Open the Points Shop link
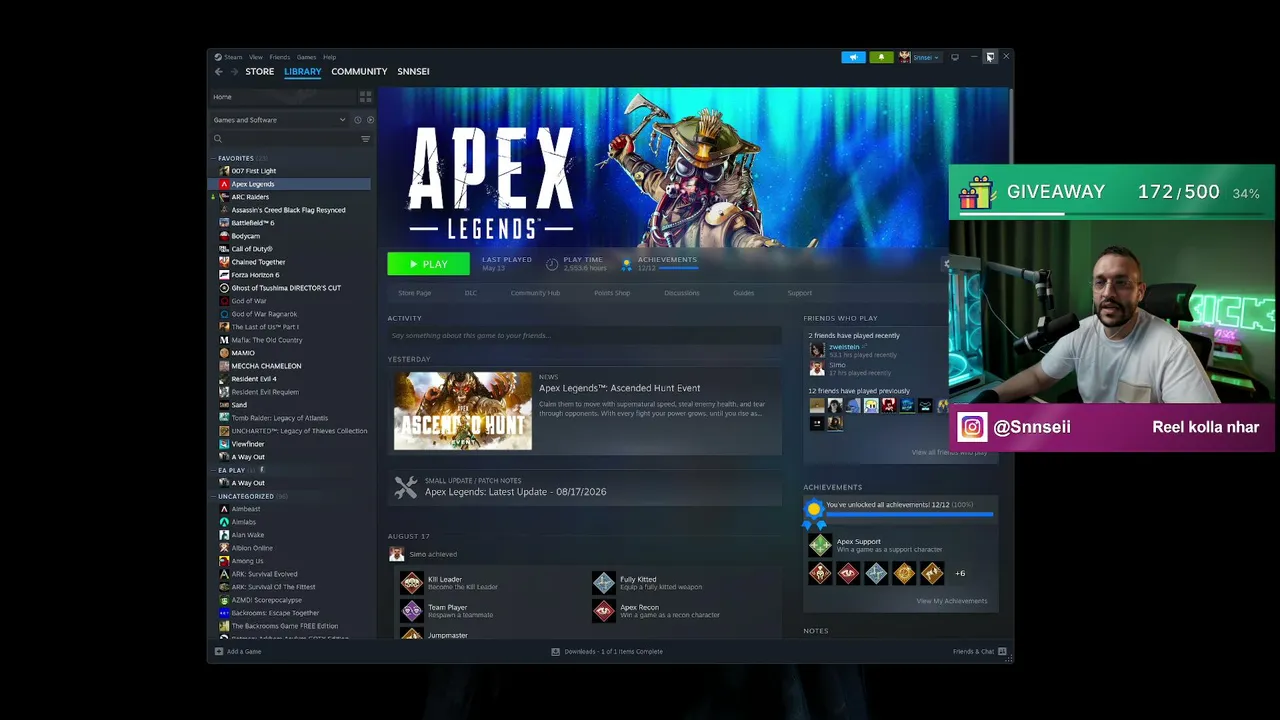The width and height of the screenshot is (1280, 720). pyautogui.click(x=612, y=293)
